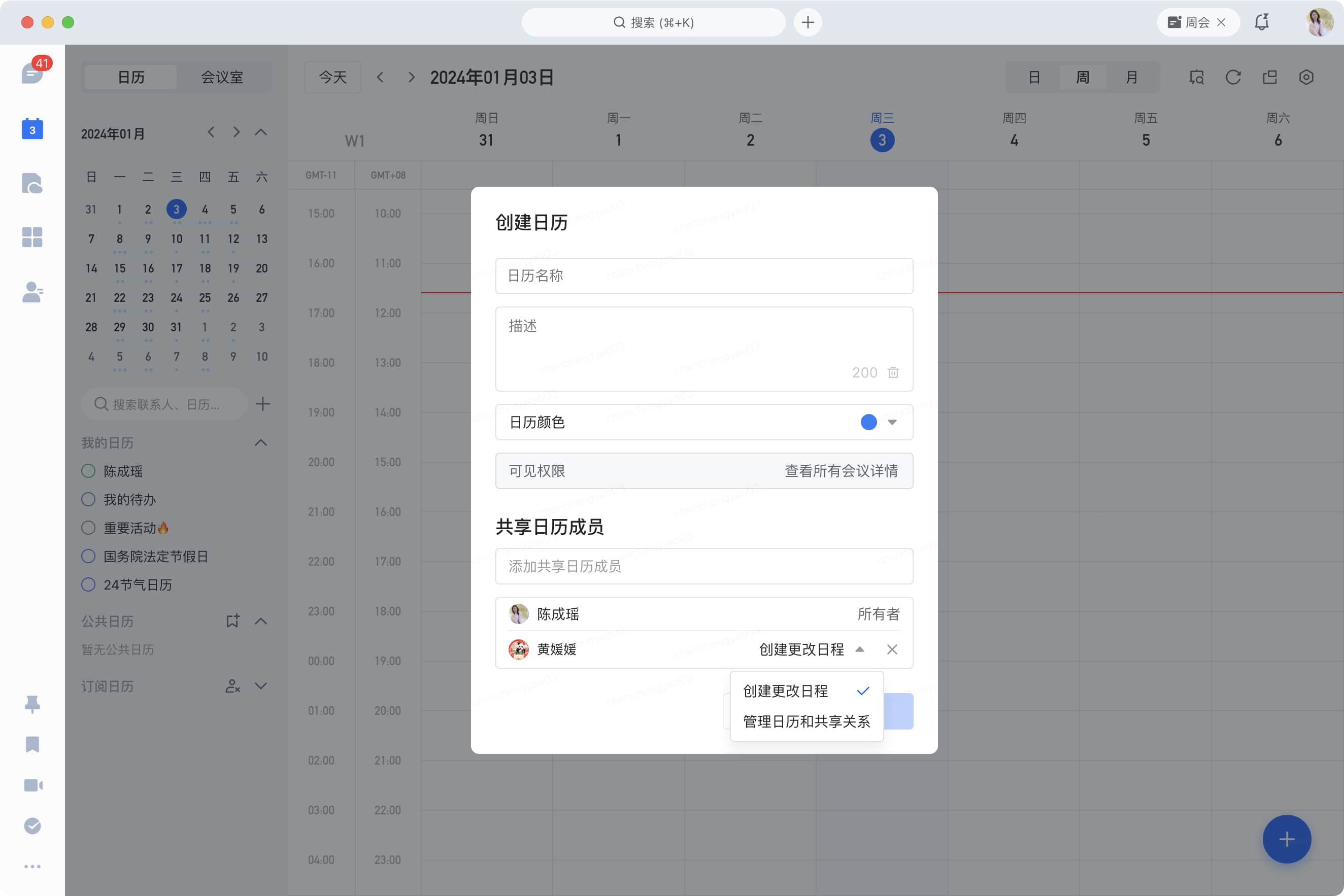Select 管理日历和共享关系 from the permission menu

(806, 721)
